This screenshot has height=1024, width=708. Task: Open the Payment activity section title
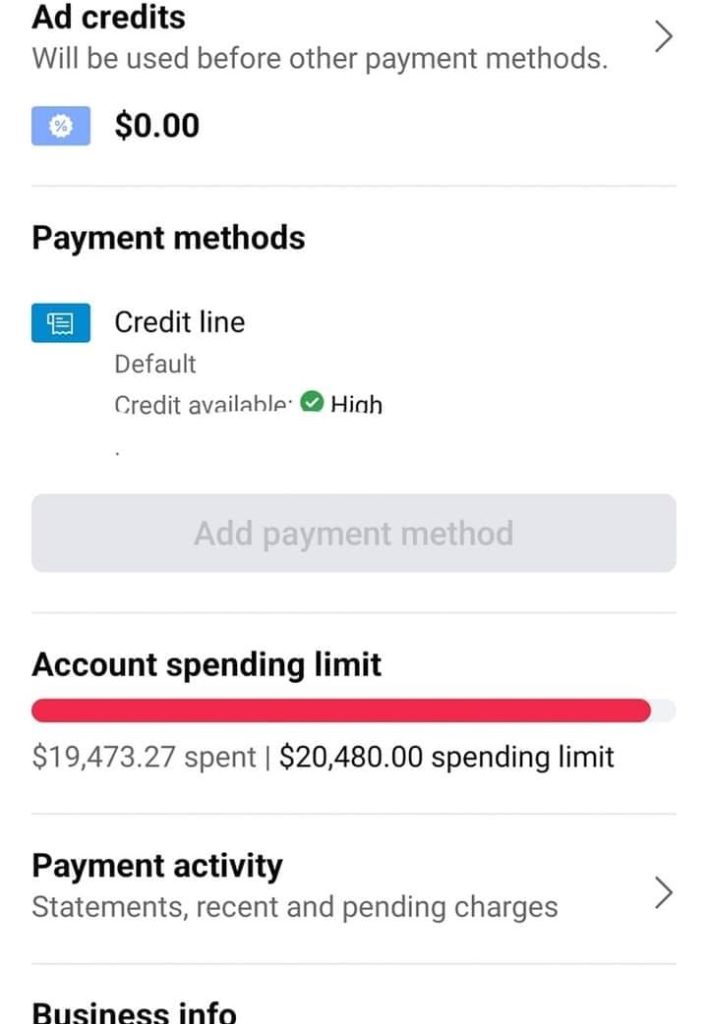pos(157,865)
